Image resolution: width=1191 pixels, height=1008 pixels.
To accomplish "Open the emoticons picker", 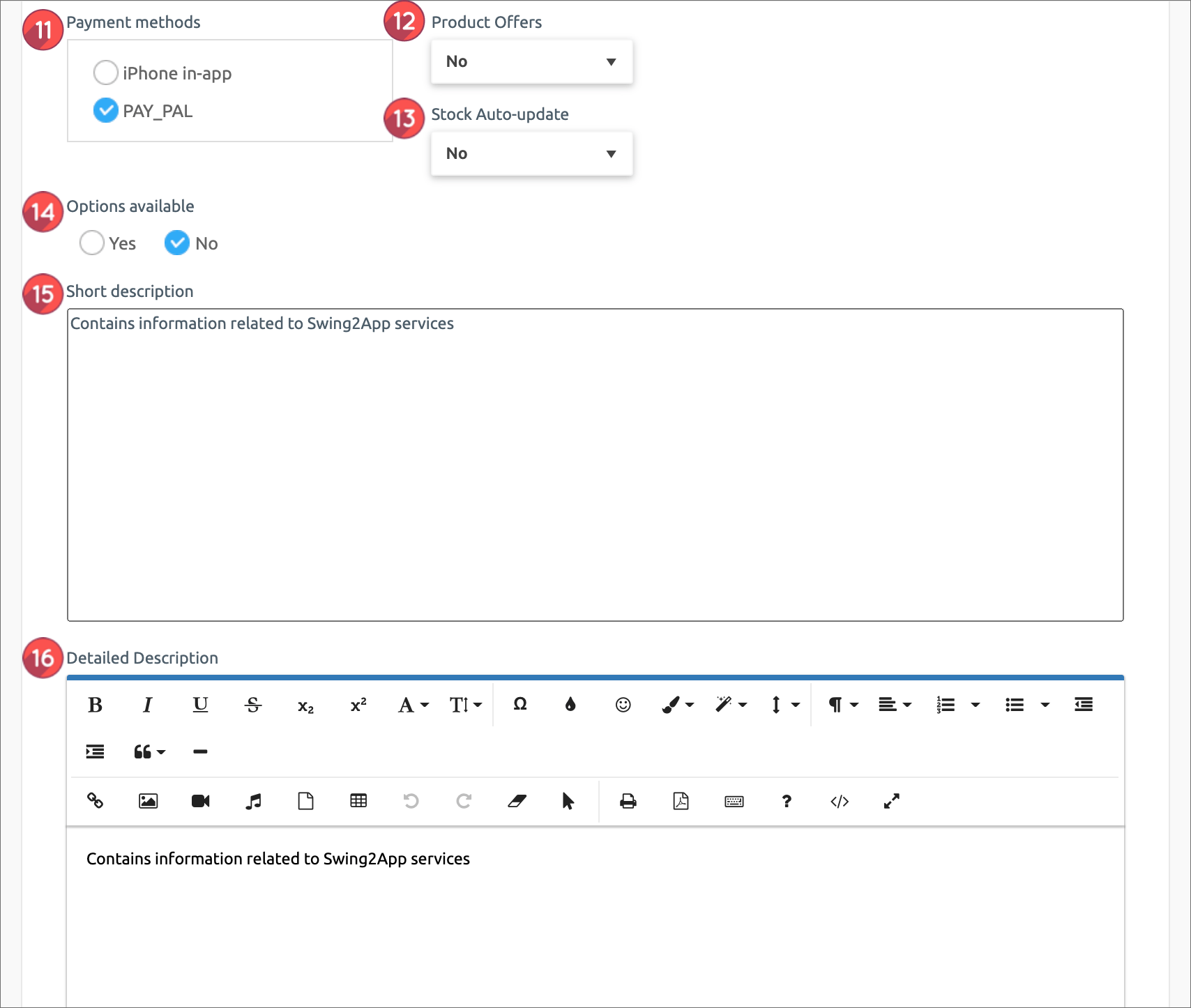I will click(x=623, y=705).
